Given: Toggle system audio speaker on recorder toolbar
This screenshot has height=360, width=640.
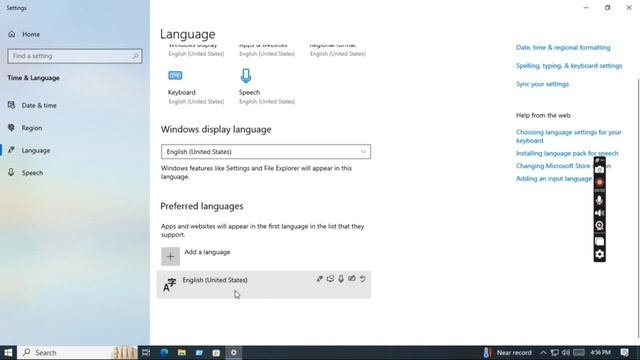Looking at the screenshot, I should click(x=599, y=213).
